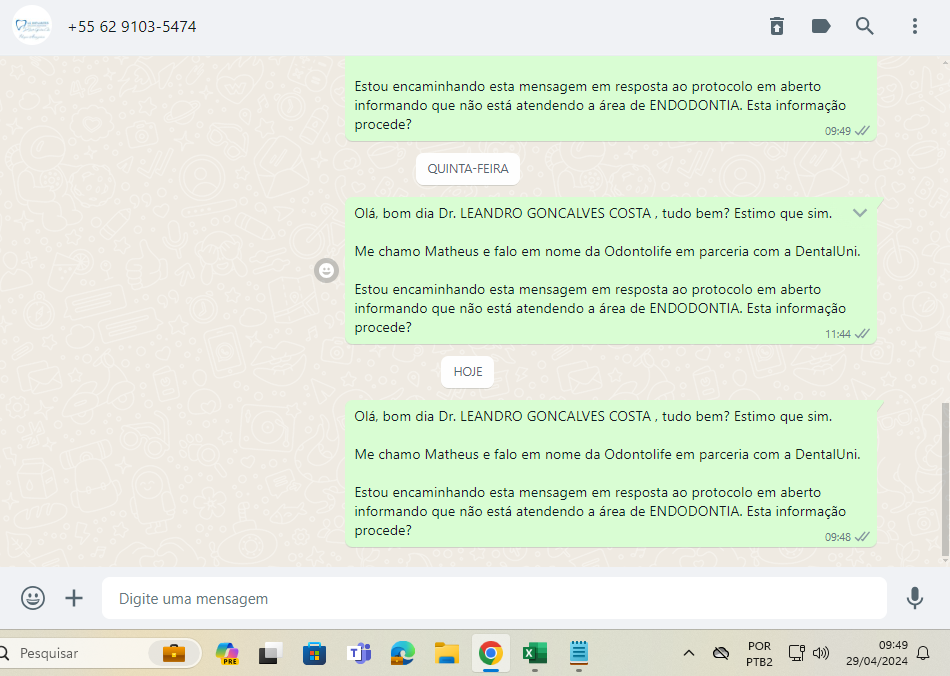The image size is (950, 676).
Task: Click the archive chat icon in header
Action: (x=777, y=27)
